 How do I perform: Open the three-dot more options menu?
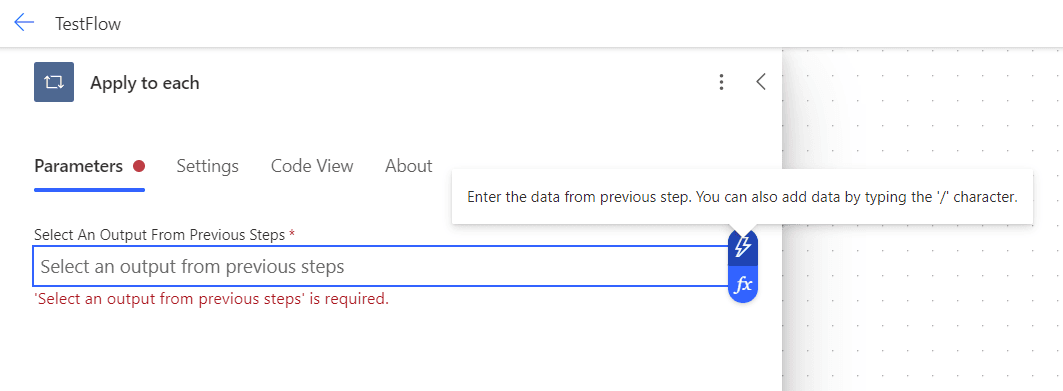tap(721, 82)
